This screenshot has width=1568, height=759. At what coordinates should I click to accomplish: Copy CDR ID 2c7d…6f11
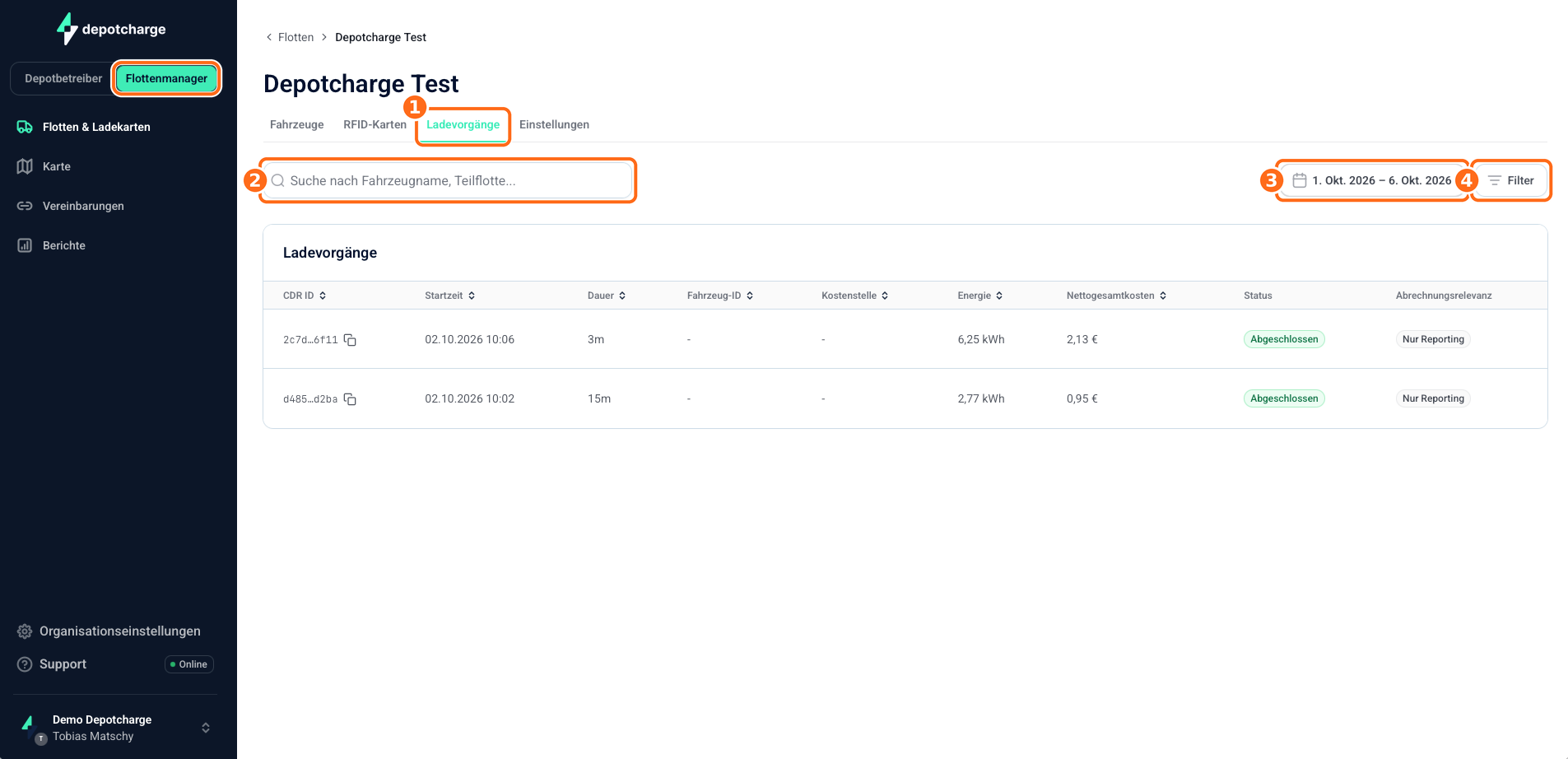[x=350, y=340]
